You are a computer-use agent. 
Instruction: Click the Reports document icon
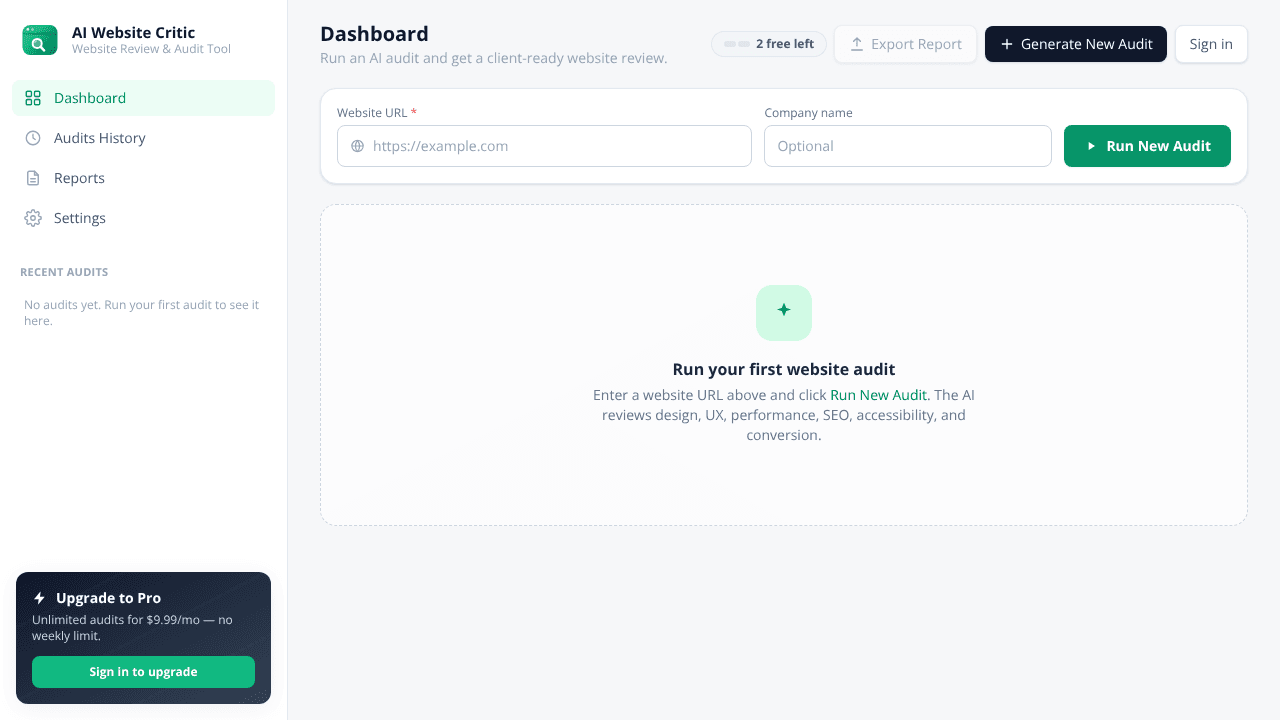click(33, 178)
